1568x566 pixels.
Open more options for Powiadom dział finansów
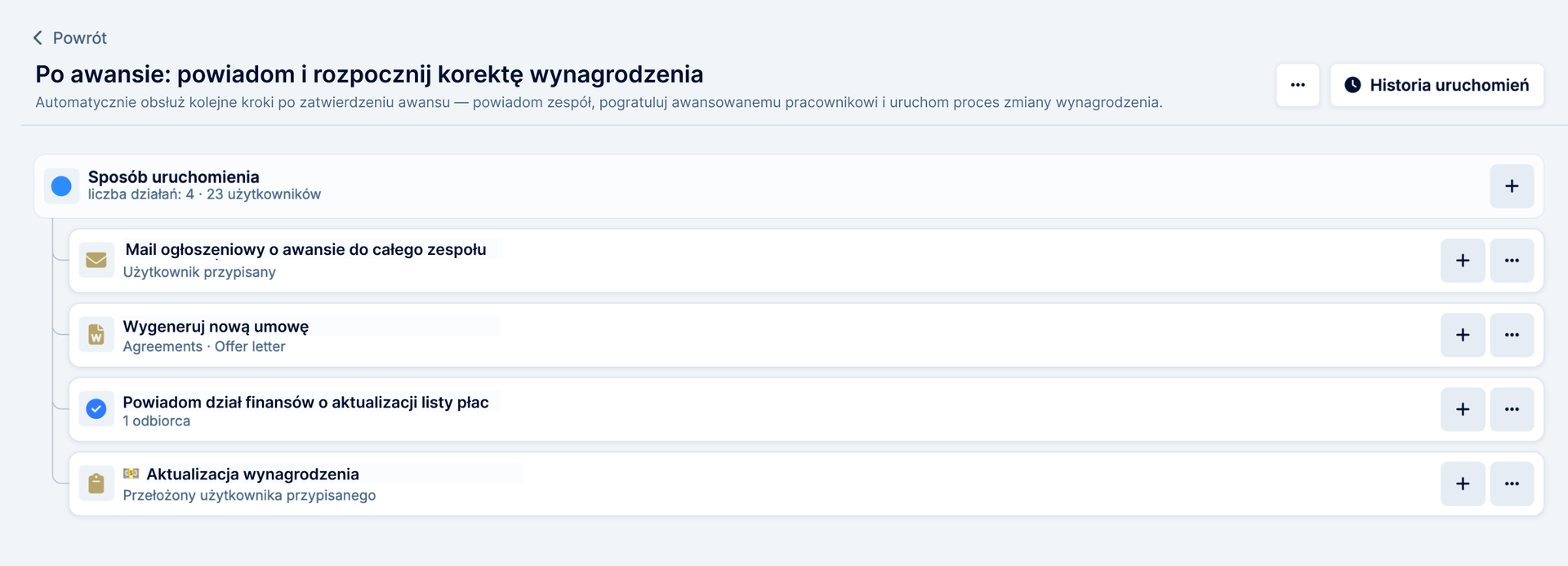[1512, 409]
